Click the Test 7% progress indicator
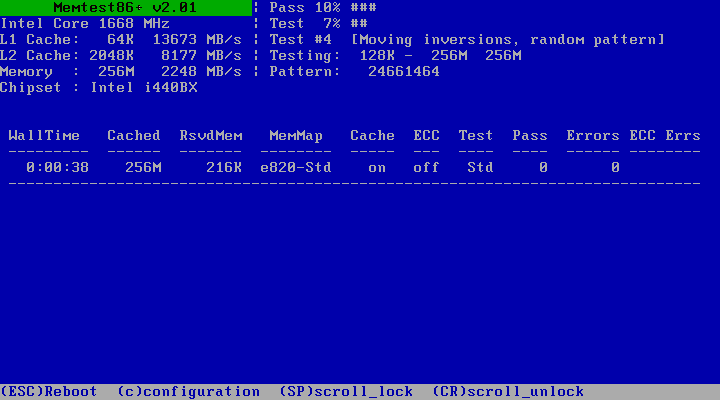The width and height of the screenshot is (720, 400). [x=318, y=23]
